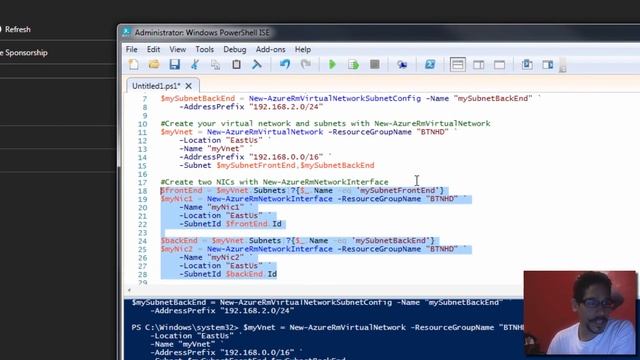Stop operation with square icon

pos(375,64)
